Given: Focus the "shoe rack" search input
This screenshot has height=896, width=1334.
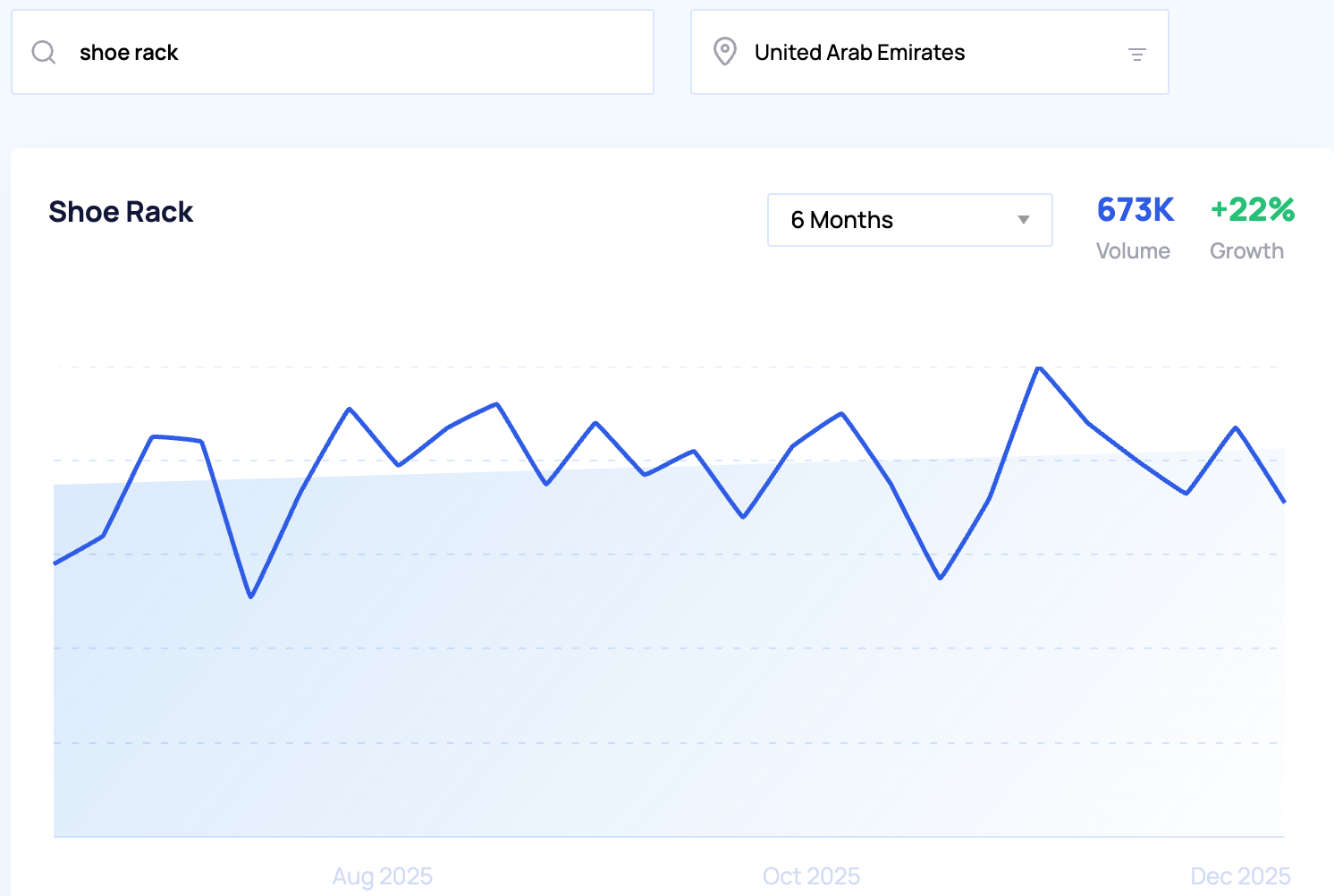Looking at the screenshot, I should 358,53.
